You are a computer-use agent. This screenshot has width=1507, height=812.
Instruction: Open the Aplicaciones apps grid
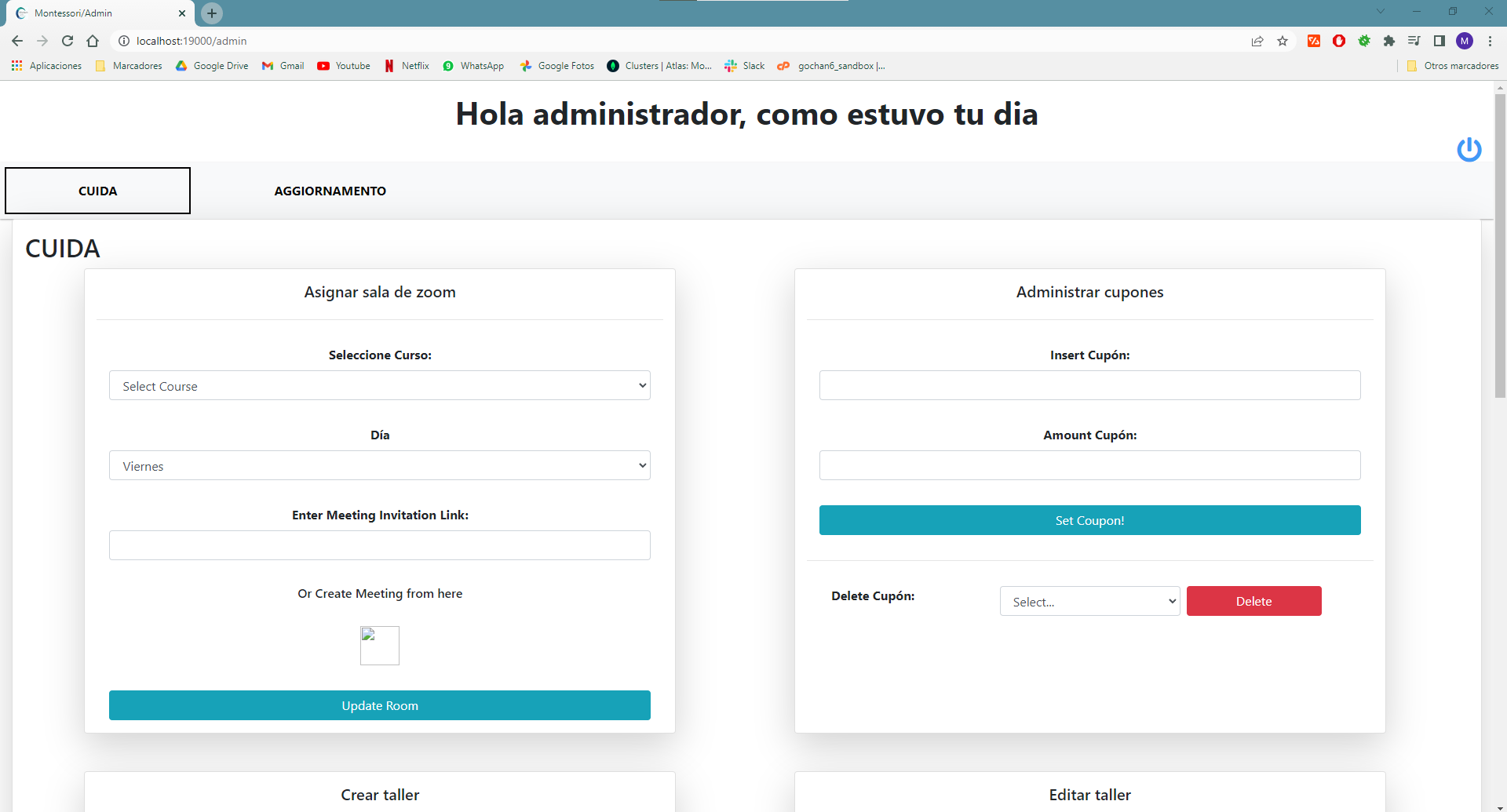tap(46, 66)
